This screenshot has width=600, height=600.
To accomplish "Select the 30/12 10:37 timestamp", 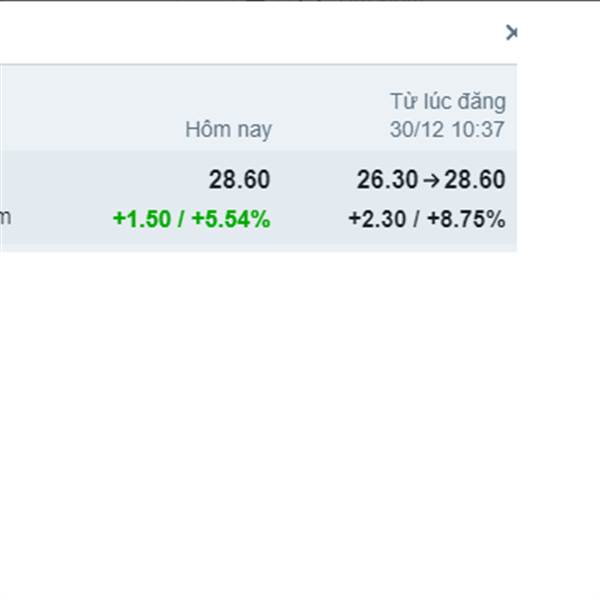I will [x=447, y=129].
